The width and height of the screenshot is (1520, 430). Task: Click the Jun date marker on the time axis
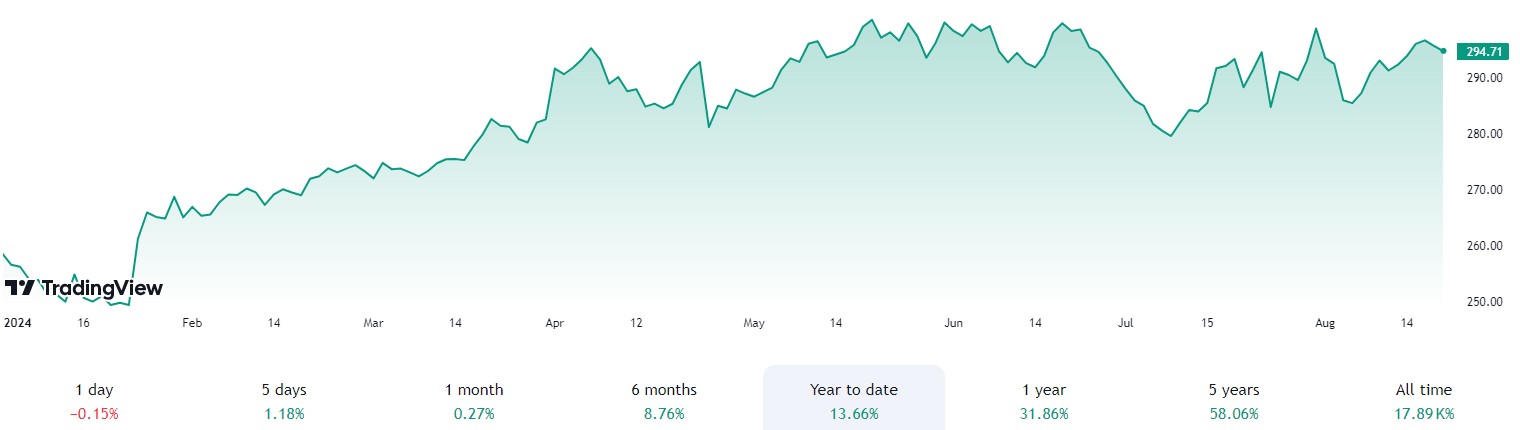click(x=953, y=323)
